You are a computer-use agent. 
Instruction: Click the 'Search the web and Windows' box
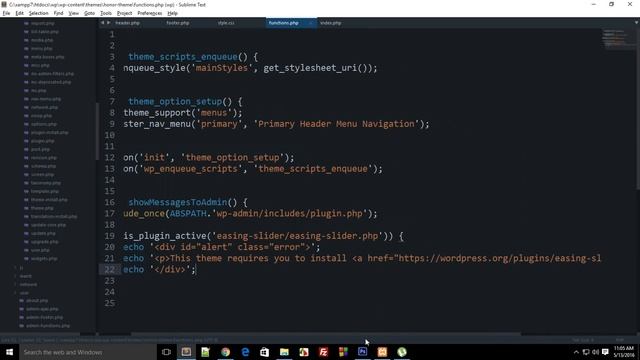(x=88, y=352)
